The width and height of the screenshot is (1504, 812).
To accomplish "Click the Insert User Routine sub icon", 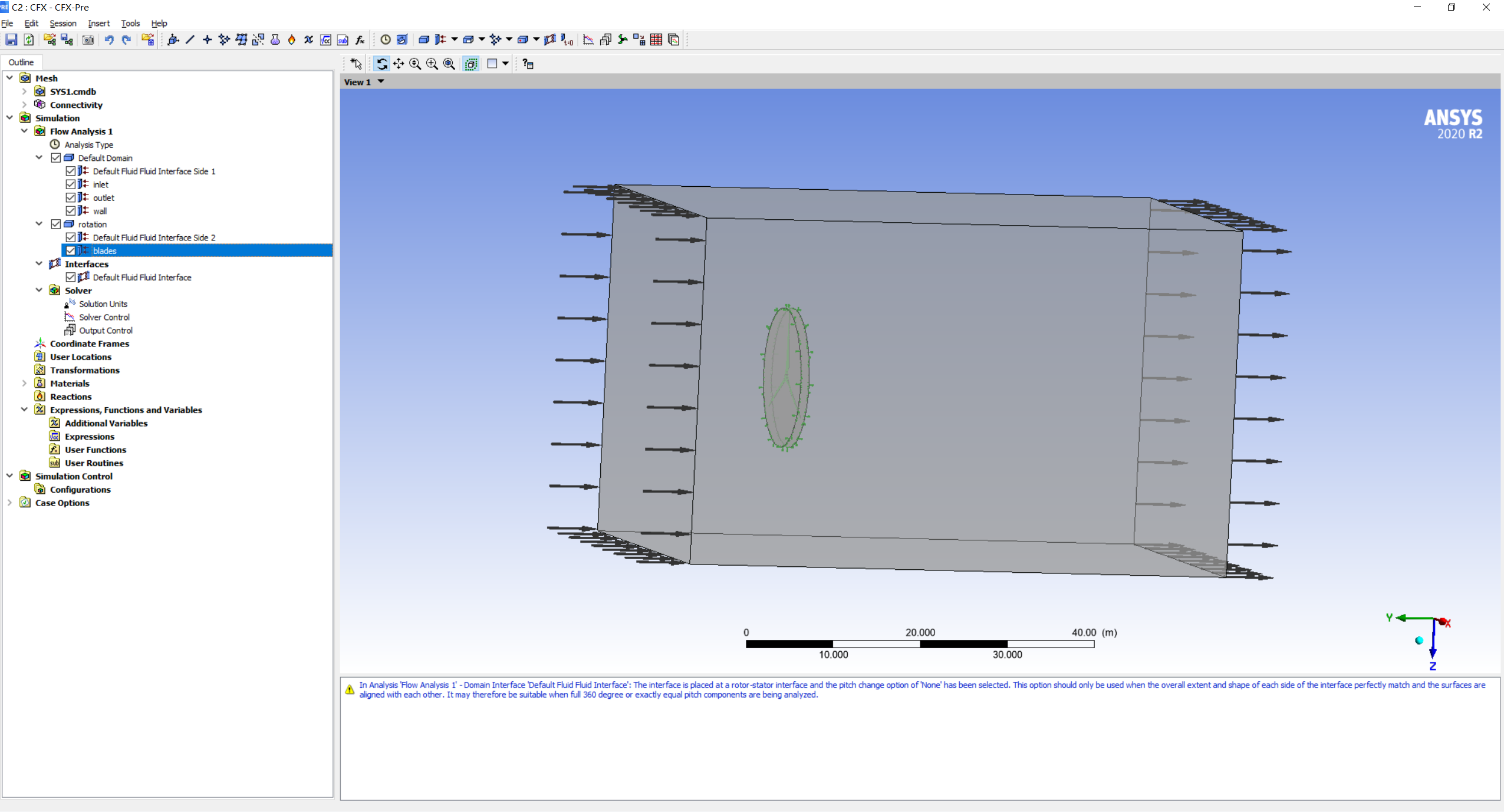I will (343, 39).
